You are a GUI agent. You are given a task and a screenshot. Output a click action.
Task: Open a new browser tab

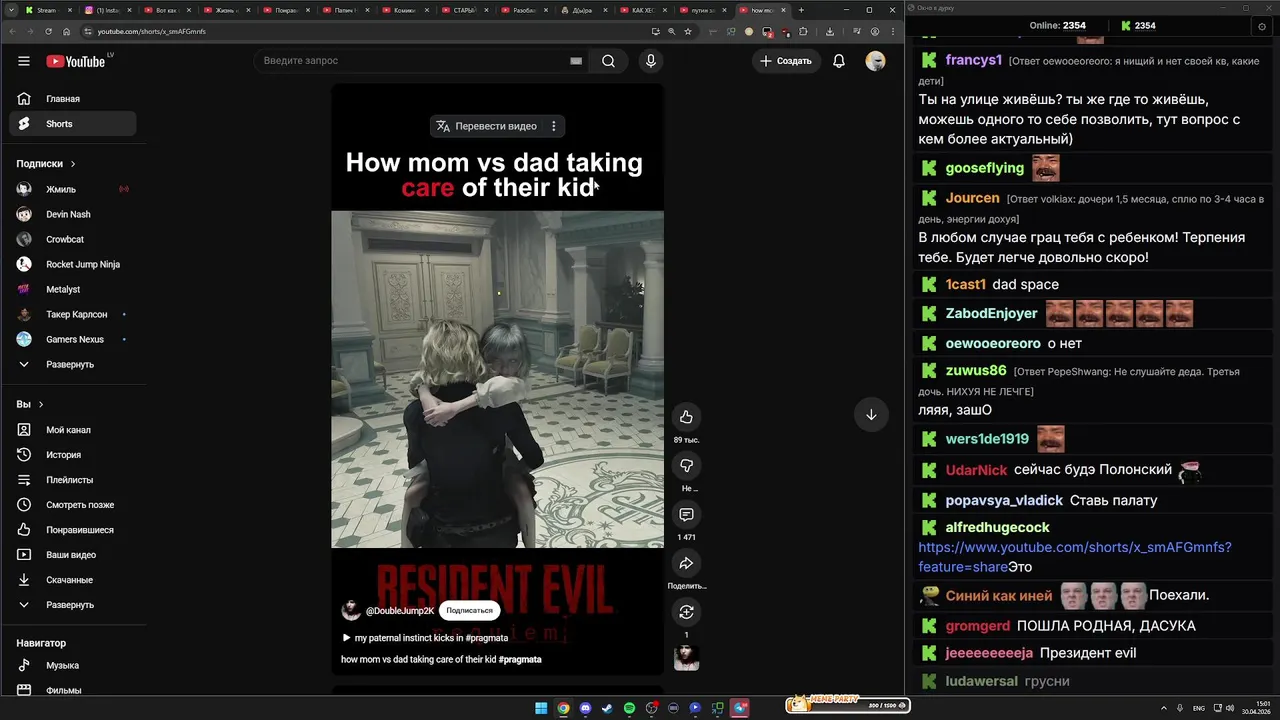click(801, 10)
